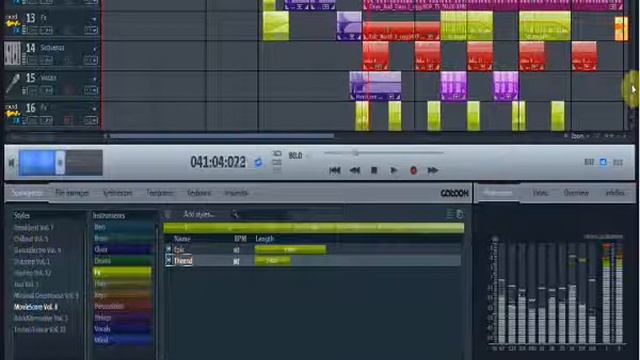The width and height of the screenshot is (640, 360).
Task: Click the icon left of Add styles
Action: (168, 214)
